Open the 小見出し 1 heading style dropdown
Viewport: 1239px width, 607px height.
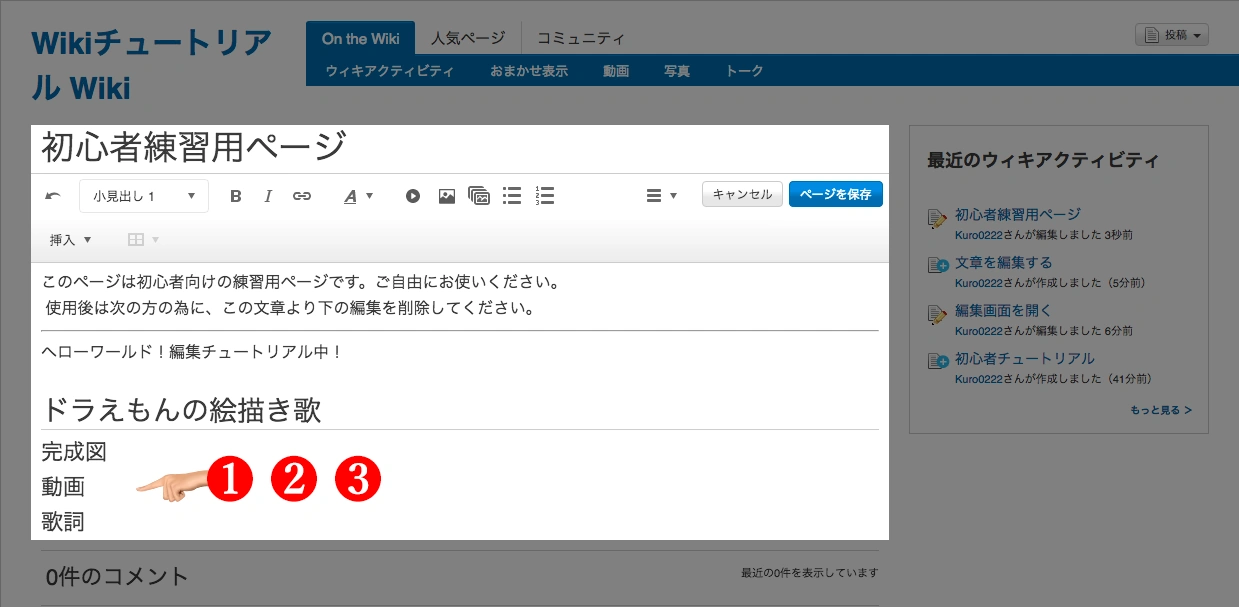click(144, 196)
